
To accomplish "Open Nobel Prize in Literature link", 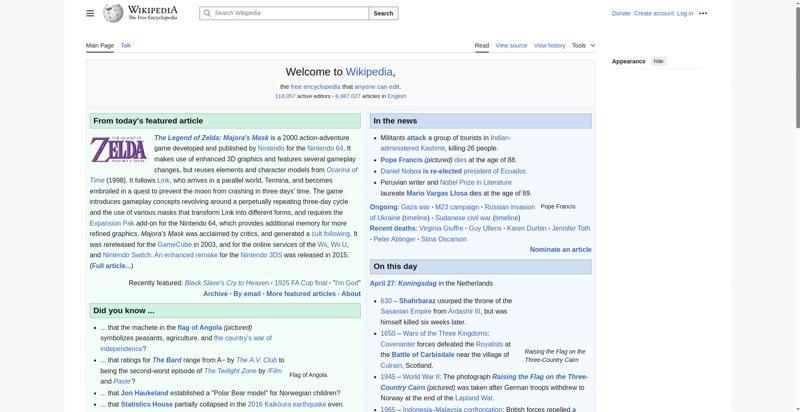I will point(476,182).
